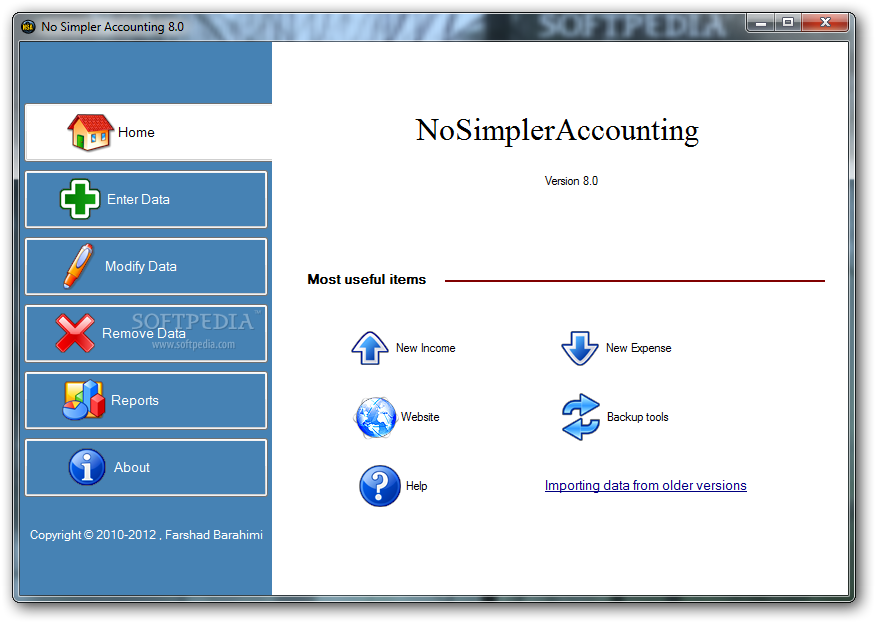Screen dimensions: 876x623
Task: Click the copyright Farshad Barahimi text
Action: [x=146, y=535]
